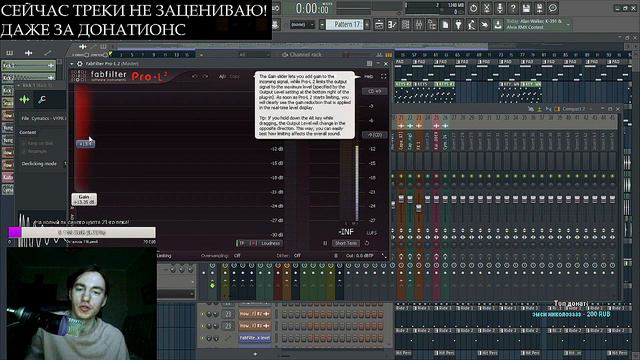Open the browser tree view icon
The height and width of the screenshot is (360, 640).
click(x=432, y=25)
